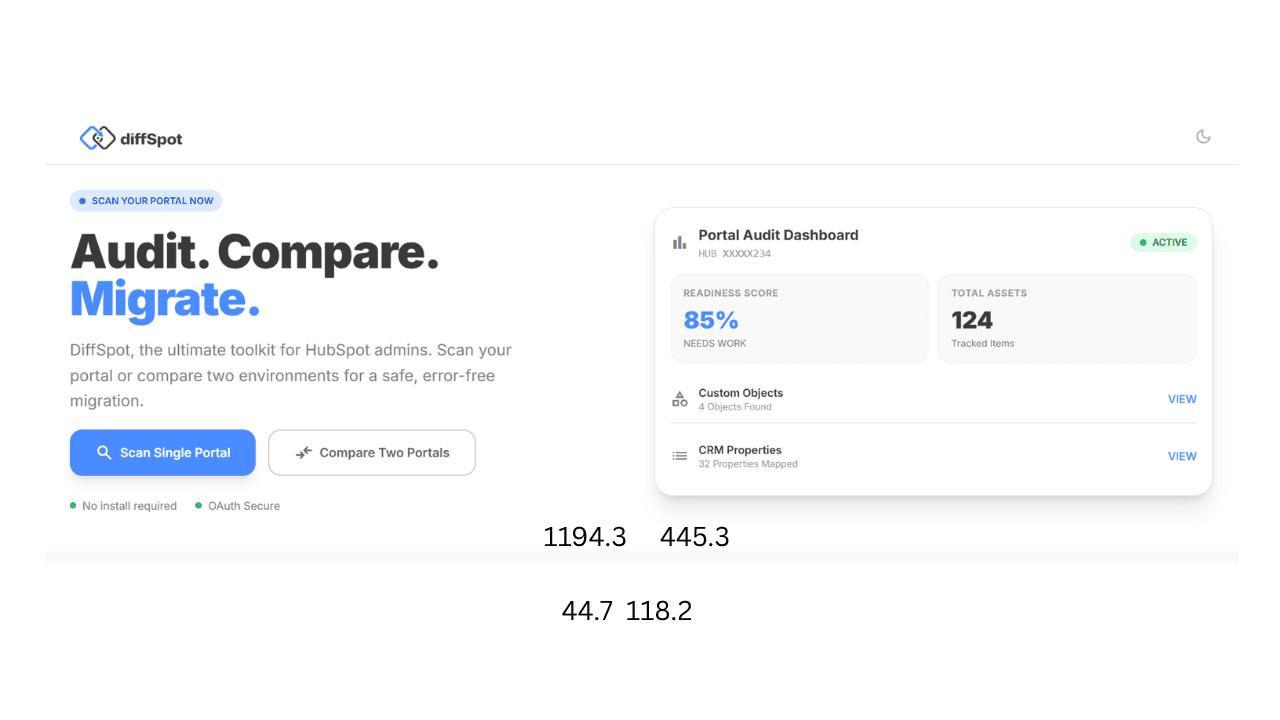1280x720 pixels.
Task: Click the arrows icon in the Compare button
Action: (304, 453)
